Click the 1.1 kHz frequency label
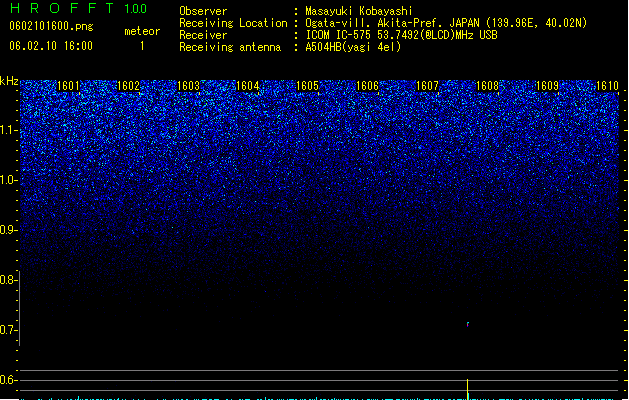The height and width of the screenshot is (400, 629). point(8,130)
